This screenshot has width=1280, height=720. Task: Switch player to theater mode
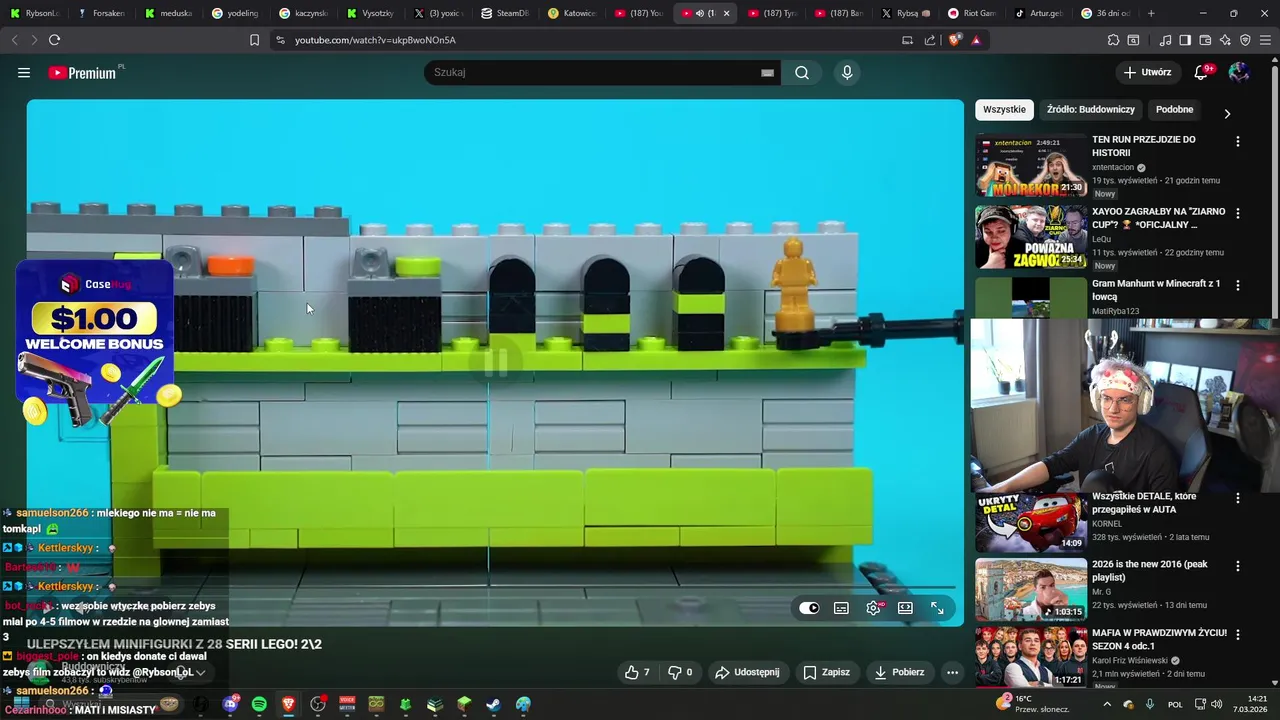click(905, 608)
